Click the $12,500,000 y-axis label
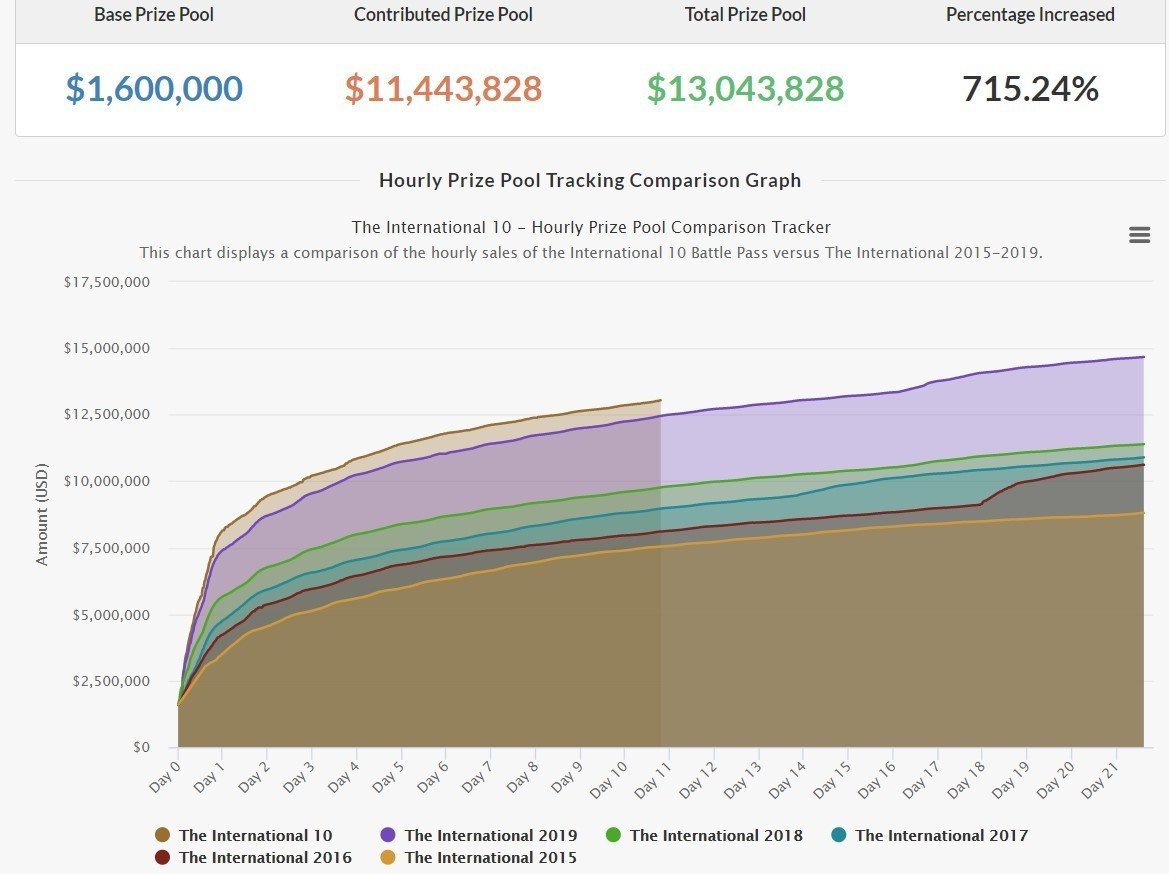Screen dimensions: 1169x874 tap(107, 414)
